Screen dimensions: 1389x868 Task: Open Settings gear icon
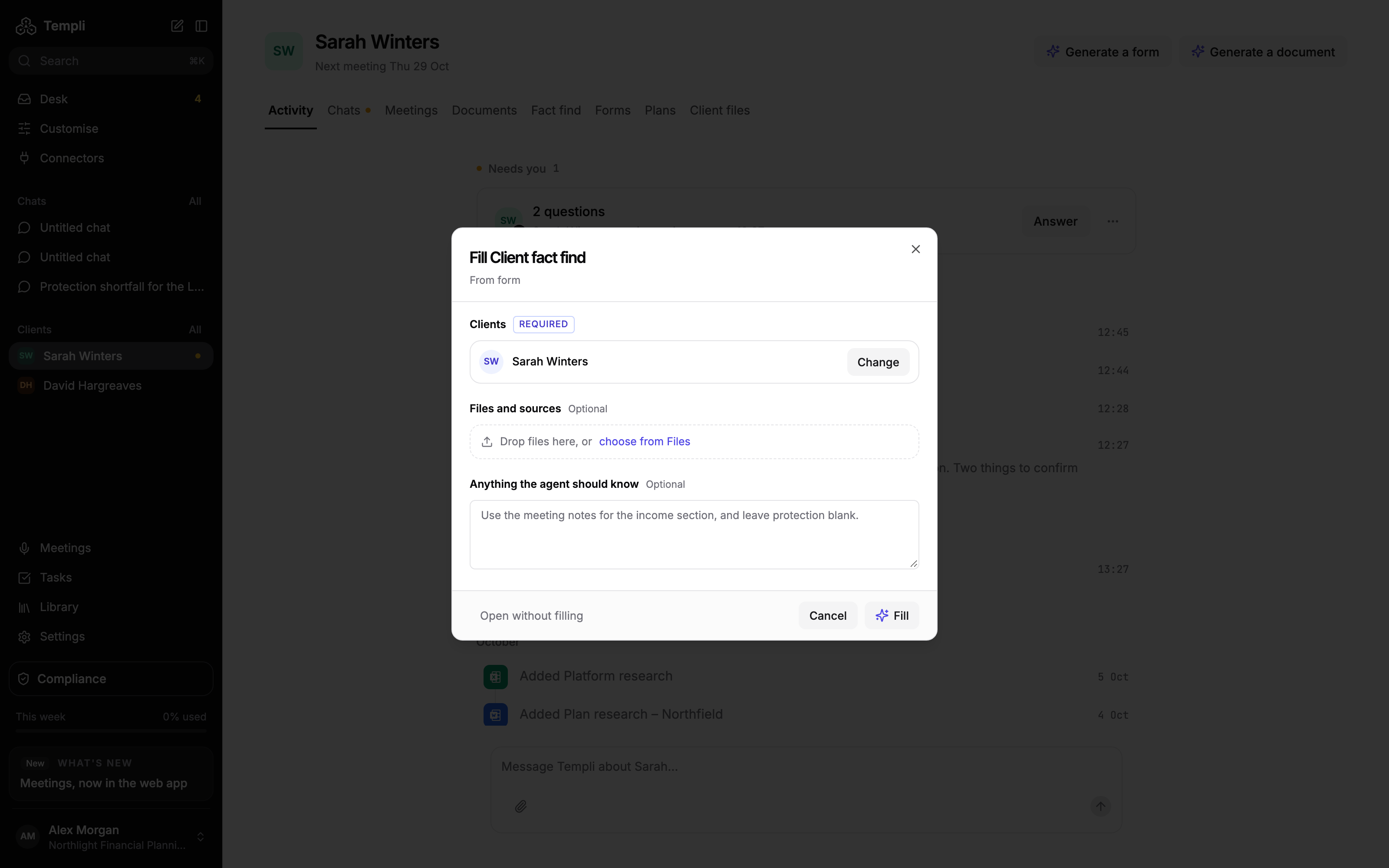[x=111, y=637]
